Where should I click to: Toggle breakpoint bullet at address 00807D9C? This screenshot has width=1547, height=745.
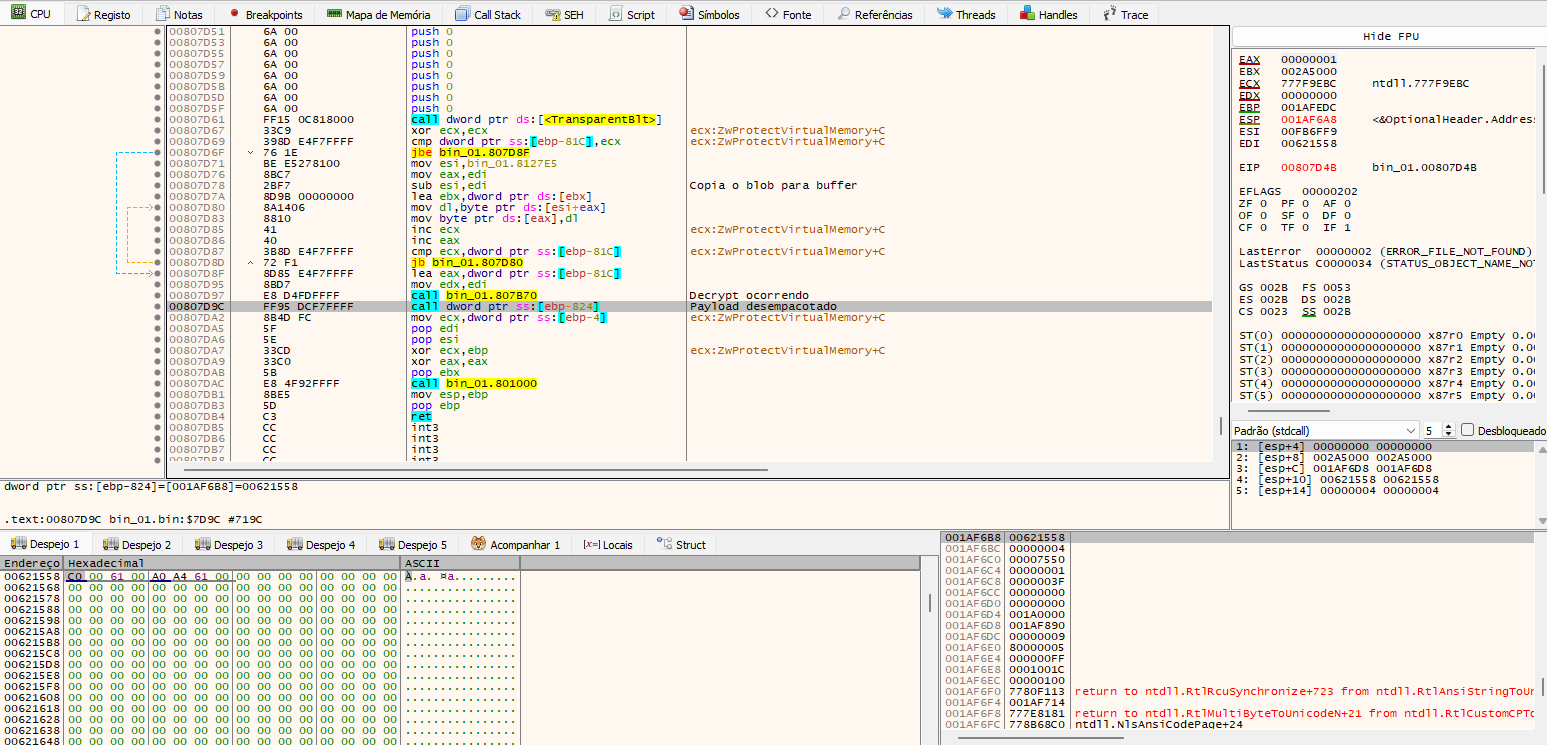158,307
